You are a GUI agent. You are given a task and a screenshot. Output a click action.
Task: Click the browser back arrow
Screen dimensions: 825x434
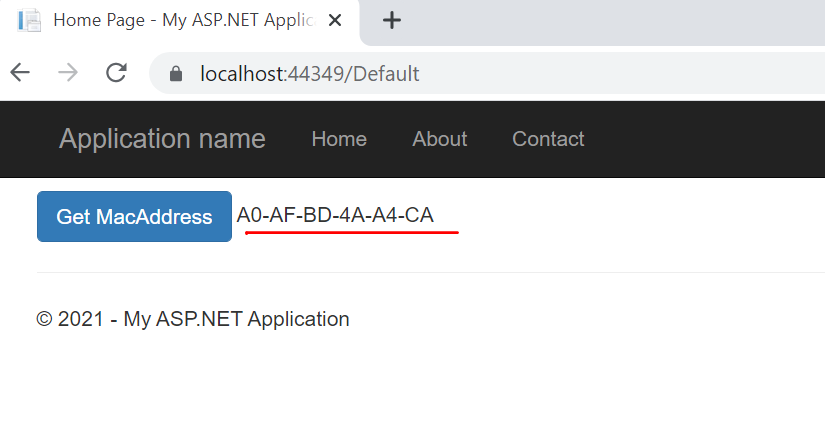[20, 73]
